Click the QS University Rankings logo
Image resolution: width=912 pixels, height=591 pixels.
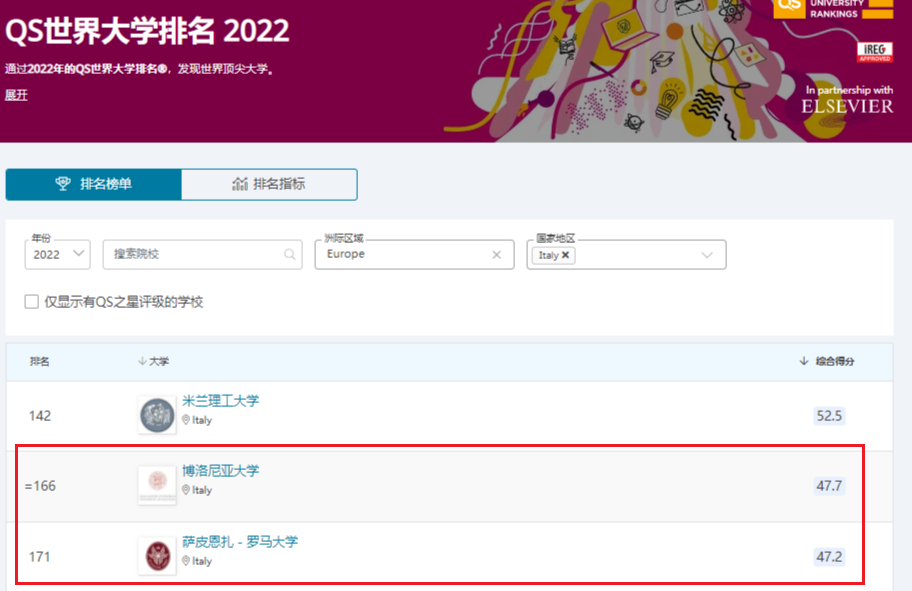click(x=833, y=9)
